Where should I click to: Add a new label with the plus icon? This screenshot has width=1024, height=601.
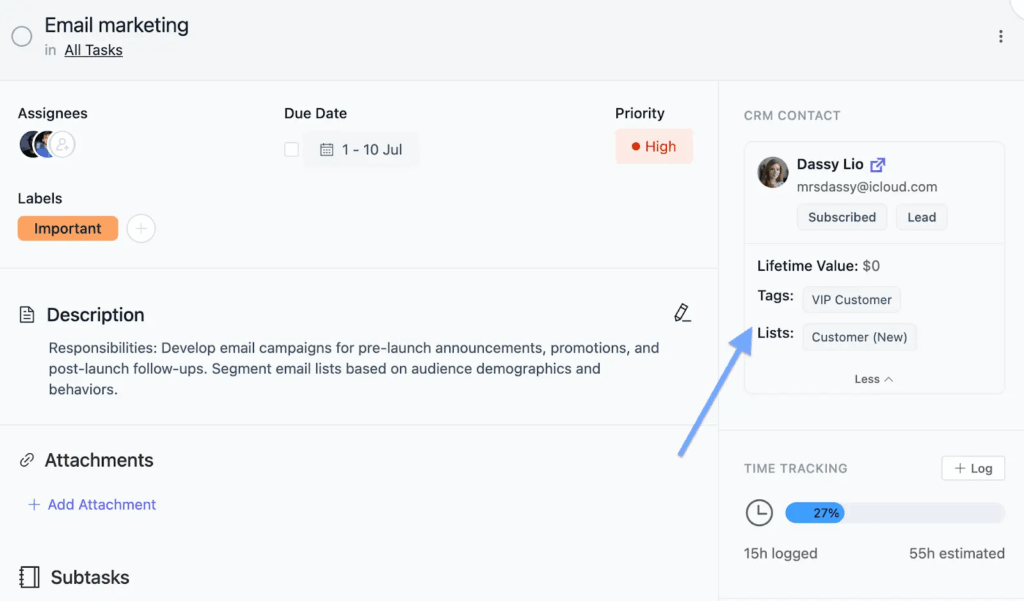coord(140,228)
